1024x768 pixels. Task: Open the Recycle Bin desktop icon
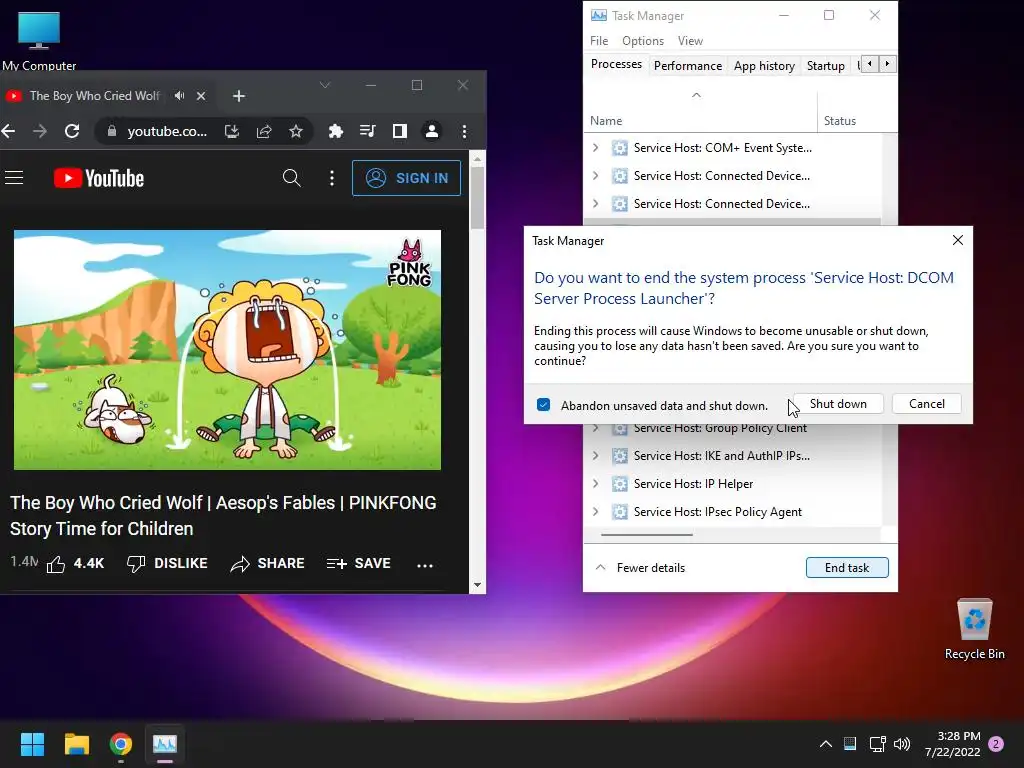[x=974, y=629]
